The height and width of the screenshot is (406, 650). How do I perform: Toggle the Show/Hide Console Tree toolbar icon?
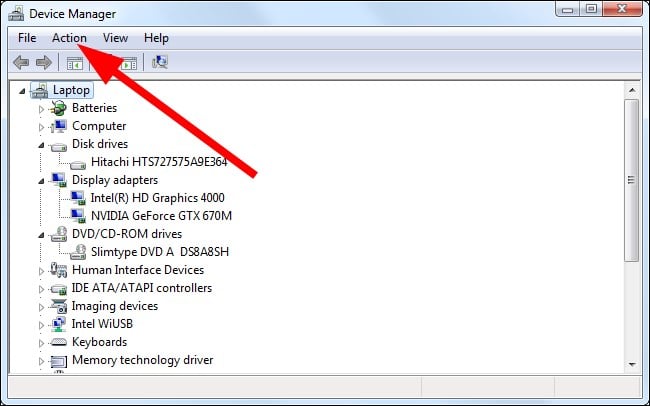[75, 63]
